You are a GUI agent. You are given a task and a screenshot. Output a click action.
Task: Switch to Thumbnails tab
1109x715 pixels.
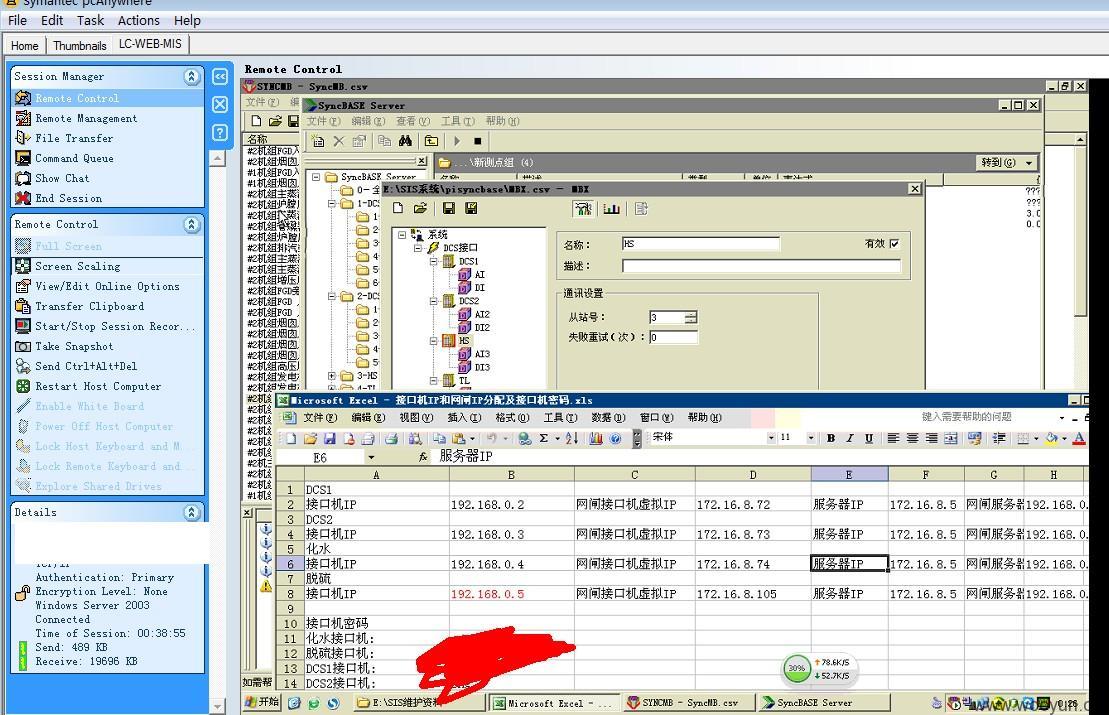[79, 46]
